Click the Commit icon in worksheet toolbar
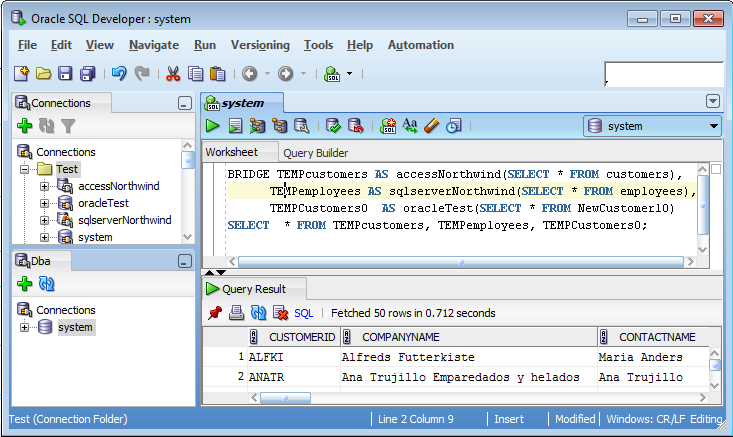The width and height of the screenshot is (733, 437). [334, 126]
